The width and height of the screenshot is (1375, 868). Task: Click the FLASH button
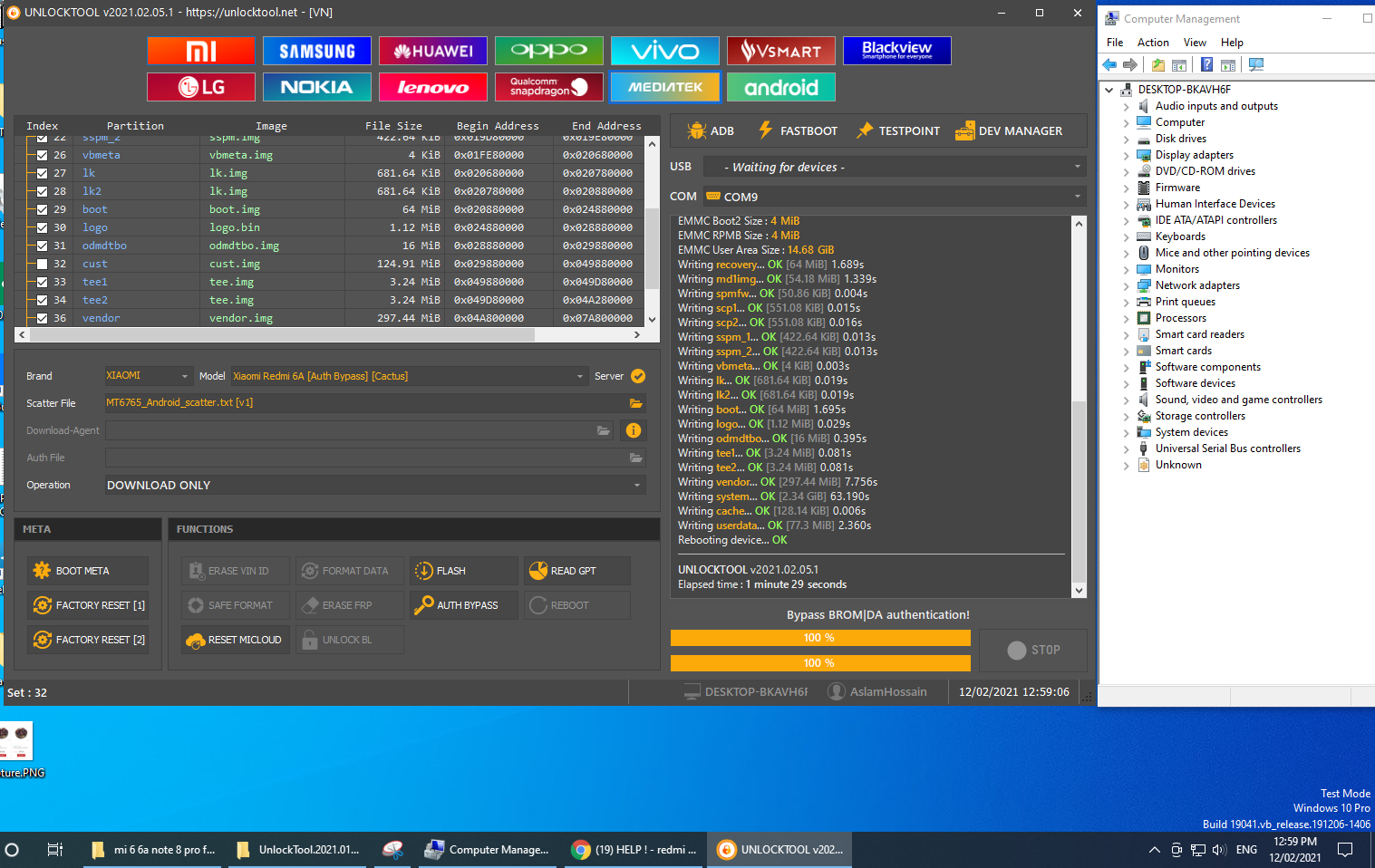coord(464,571)
